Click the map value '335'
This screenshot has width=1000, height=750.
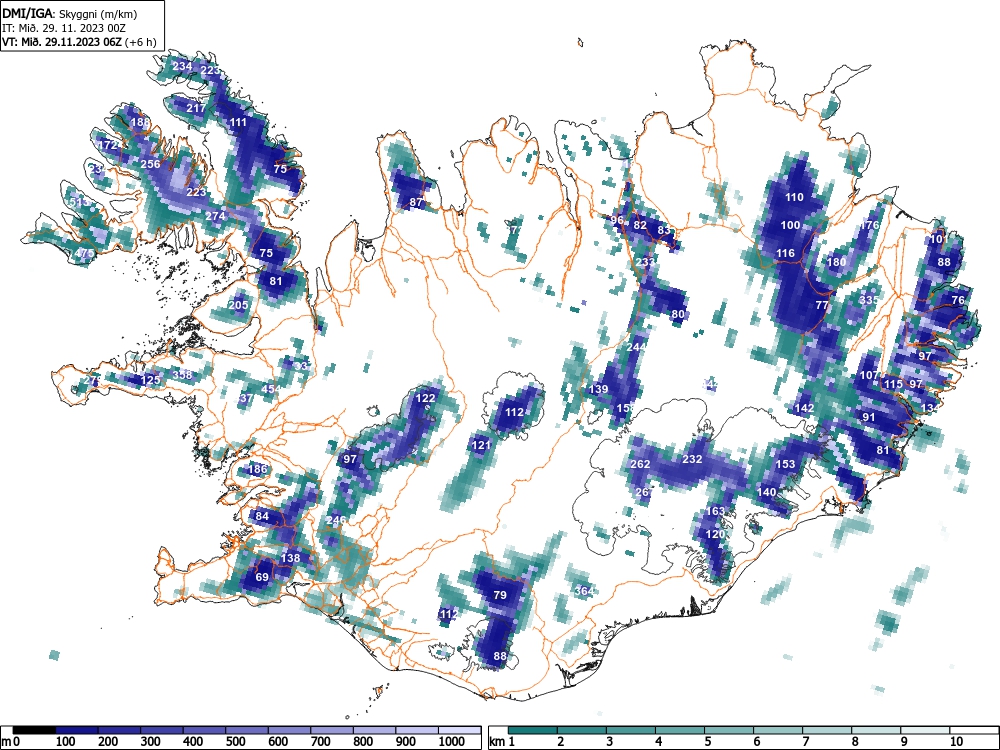click(869, 300)
